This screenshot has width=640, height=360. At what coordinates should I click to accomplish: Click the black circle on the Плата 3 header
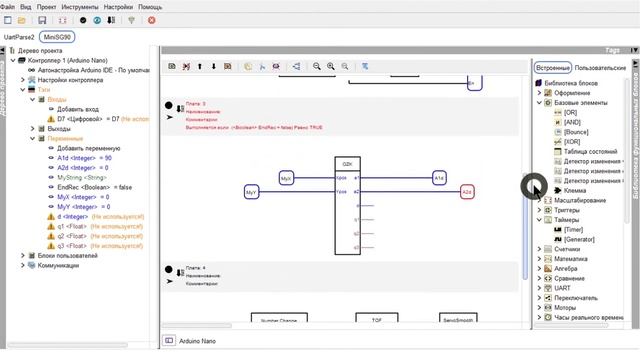(x=169, y=105)
